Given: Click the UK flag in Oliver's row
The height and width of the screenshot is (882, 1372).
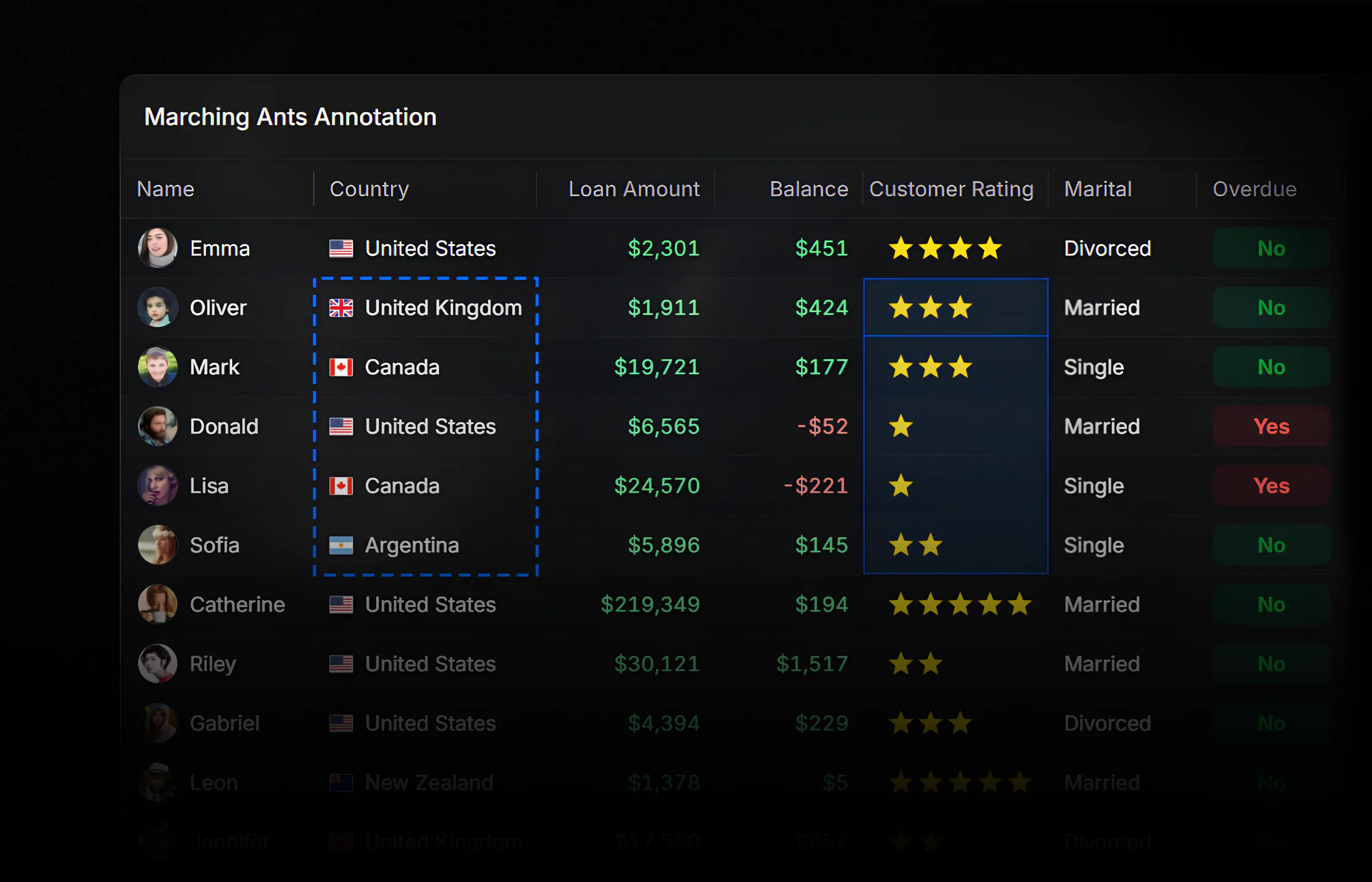Looking at the screenshot, I should (x=341, y=308).
